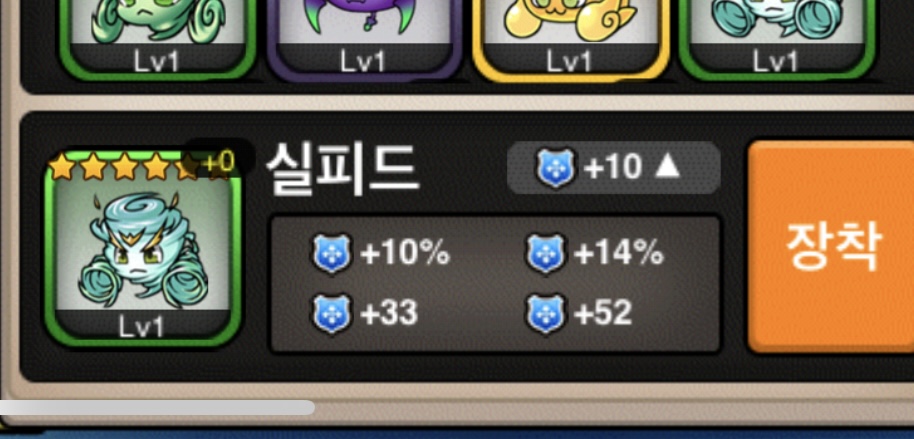This screenshot has height=439, width=914.
Task: Select the yellow-framed golden spirit card
Action: tap(570, 38)
